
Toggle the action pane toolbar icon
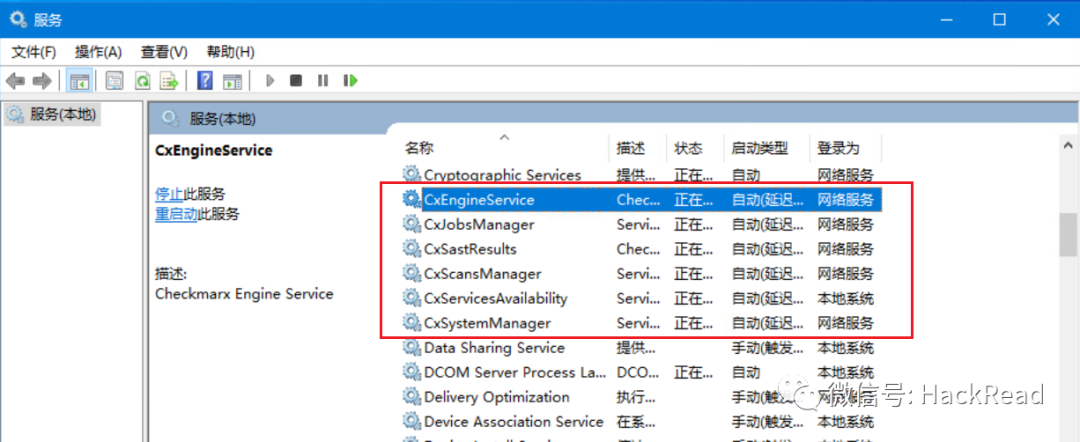tap(233, 81)
